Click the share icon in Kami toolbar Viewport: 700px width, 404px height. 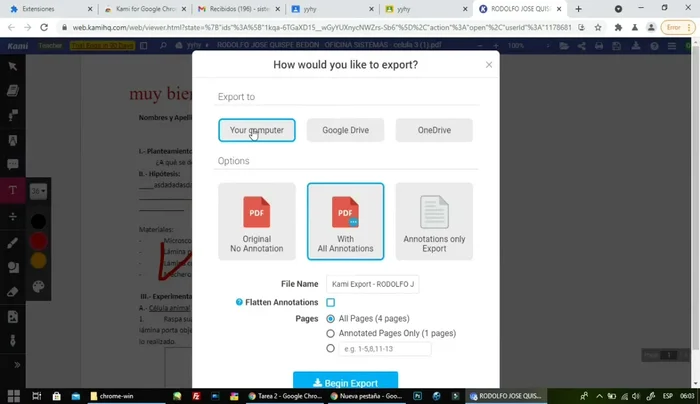tap(582, 46)
